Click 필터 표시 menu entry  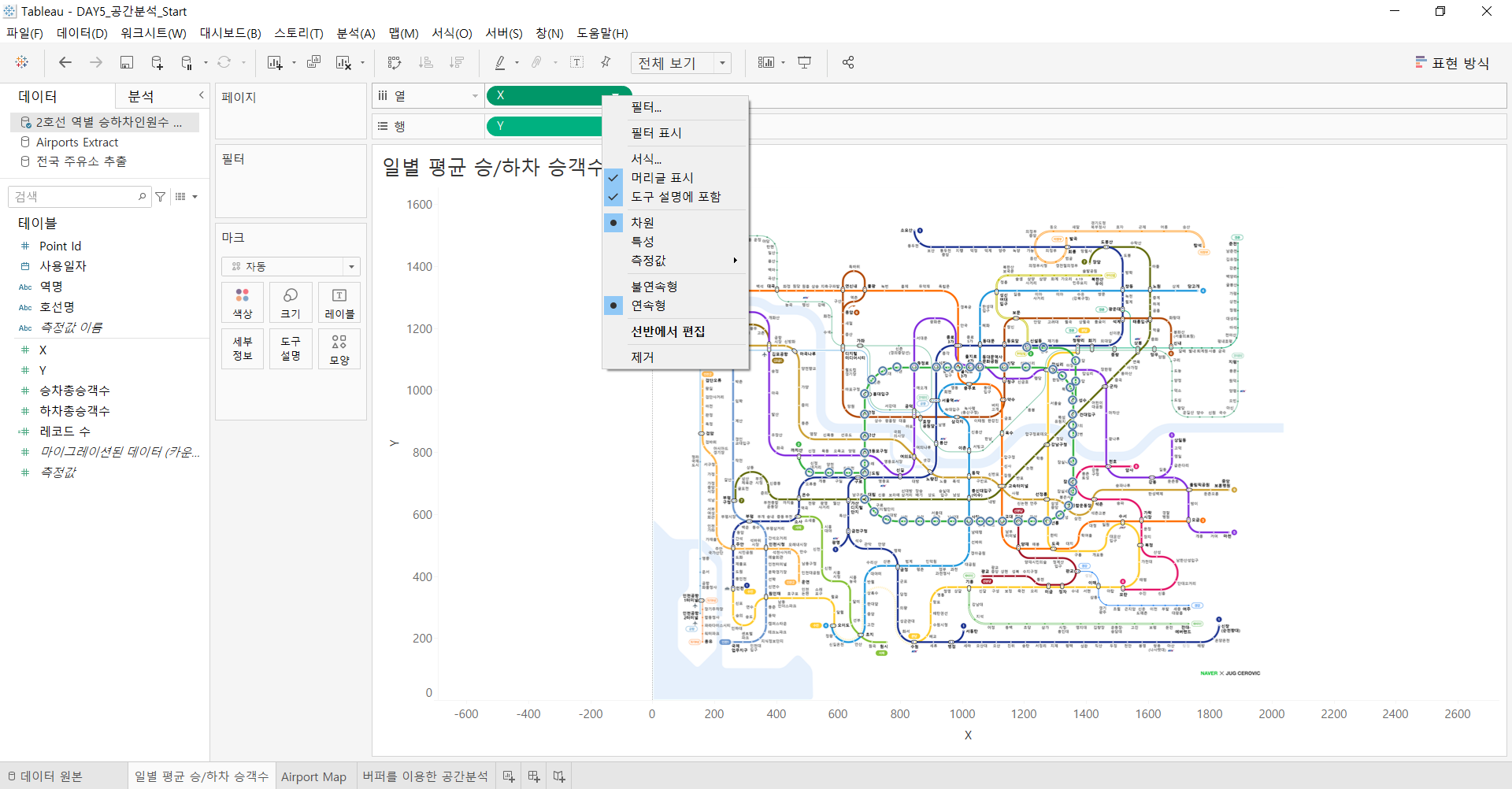[675, 133]
